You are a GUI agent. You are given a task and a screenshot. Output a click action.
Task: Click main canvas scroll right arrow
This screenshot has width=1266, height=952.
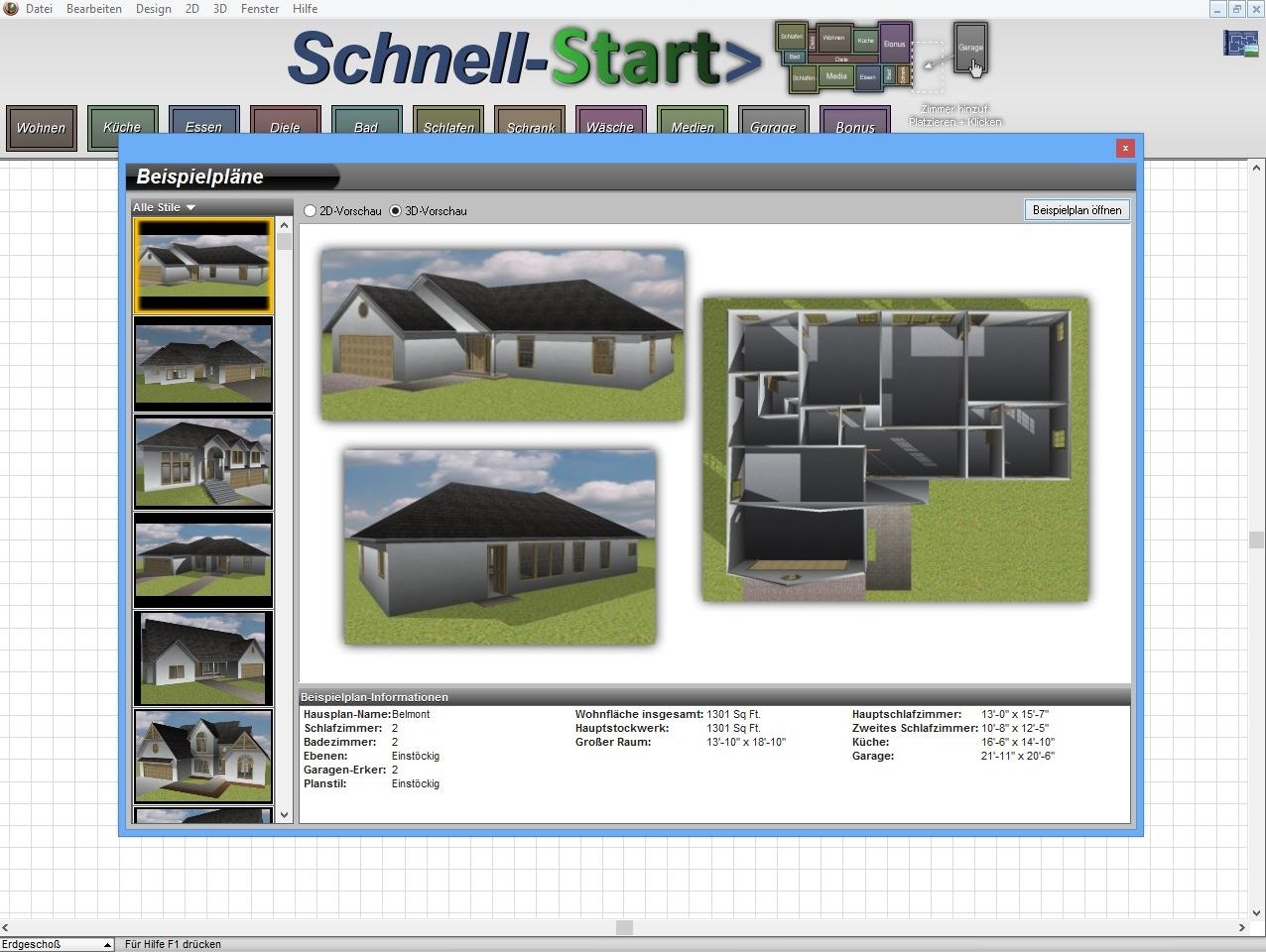tap(1241, 927)
